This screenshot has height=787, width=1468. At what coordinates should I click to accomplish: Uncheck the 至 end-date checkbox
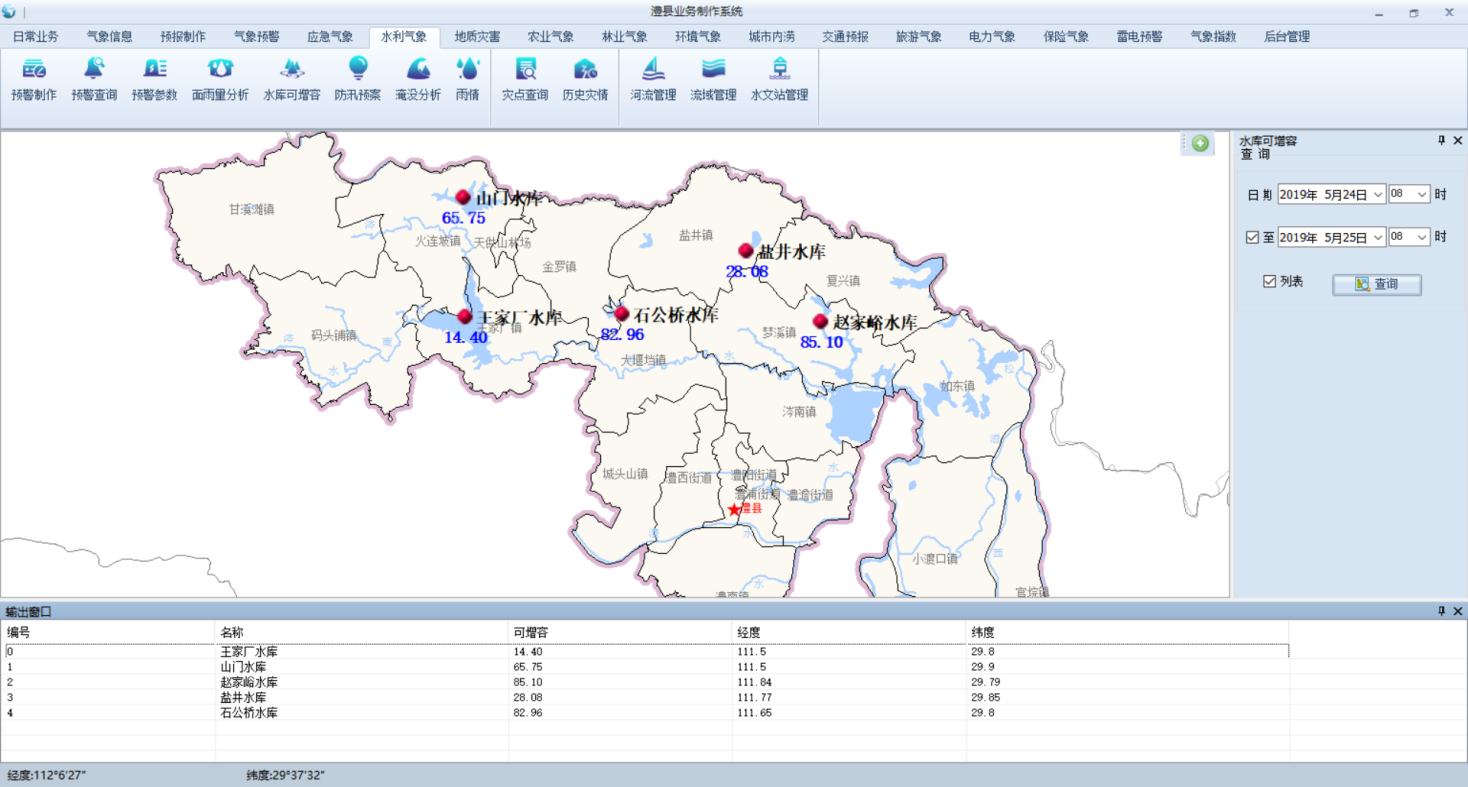(1252, 238)
